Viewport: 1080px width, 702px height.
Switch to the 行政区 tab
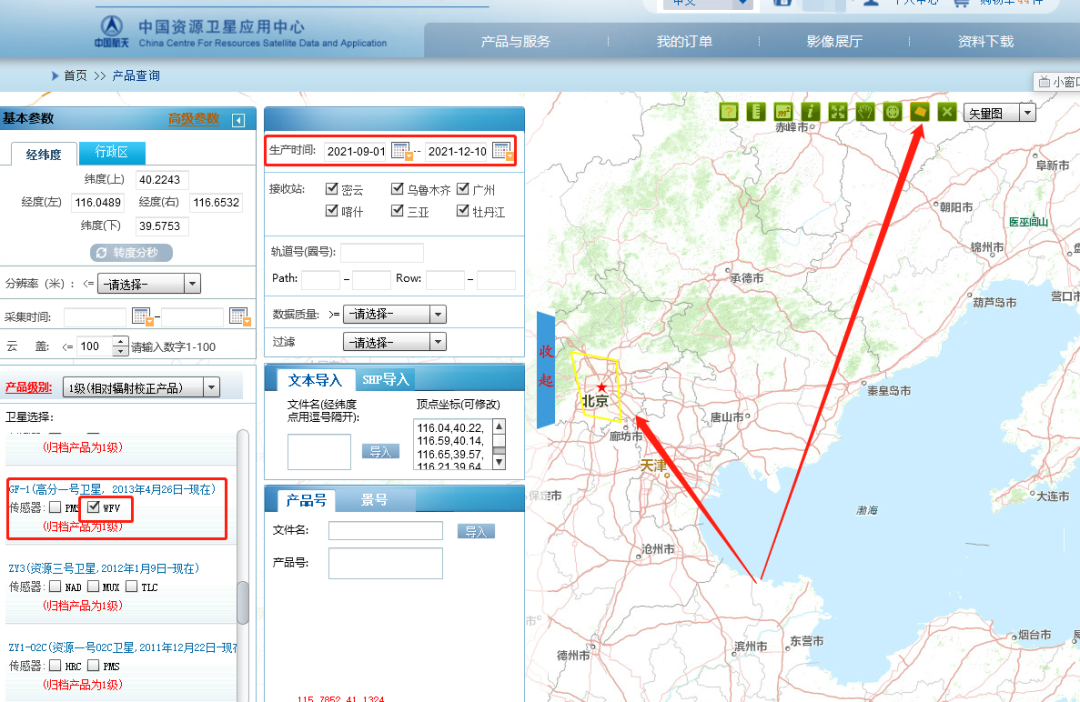pos(112,152)
